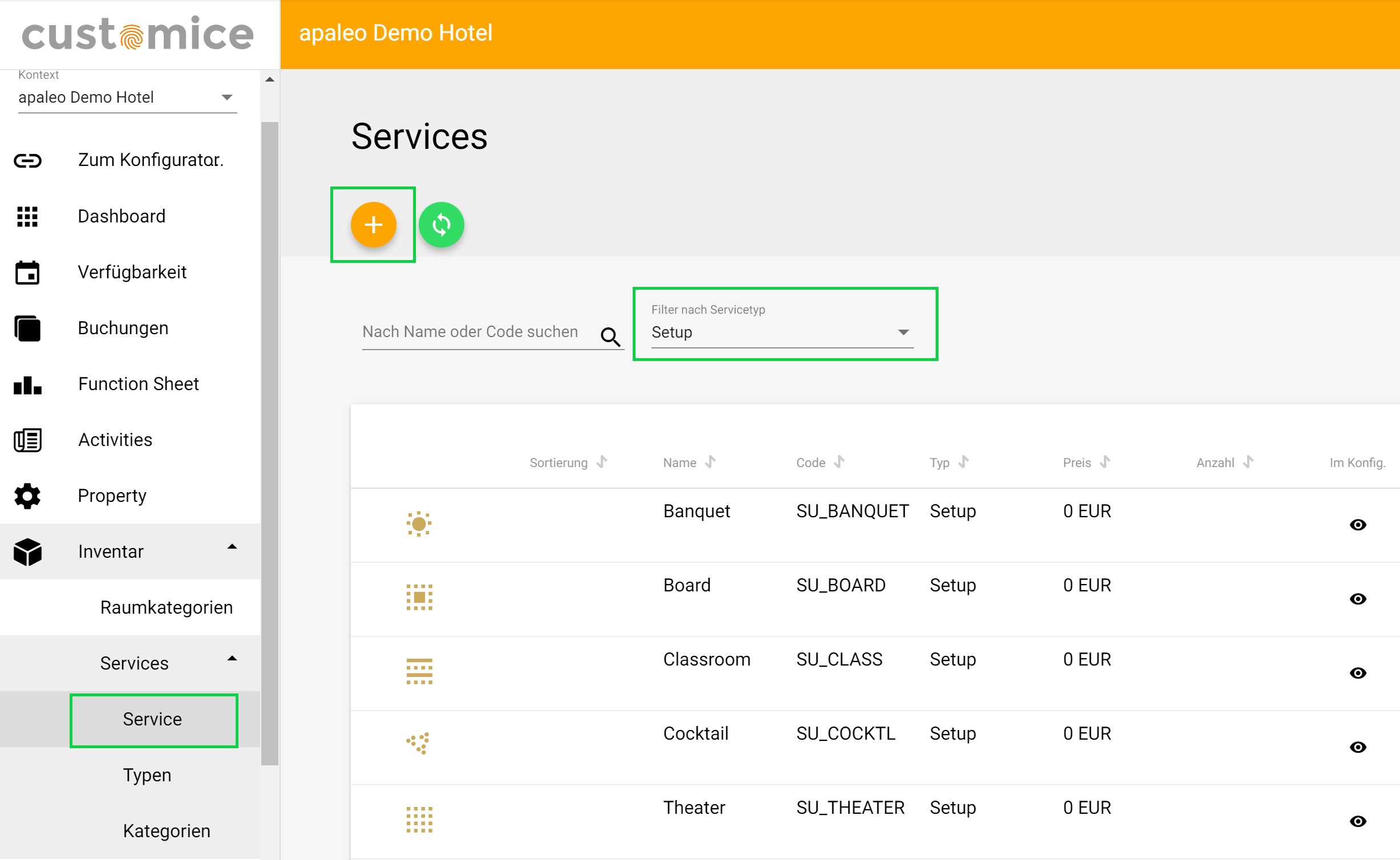The height and width of the screenshot is (860, 1400).
Task: Collapse the Services submenu
Action: 232,659
